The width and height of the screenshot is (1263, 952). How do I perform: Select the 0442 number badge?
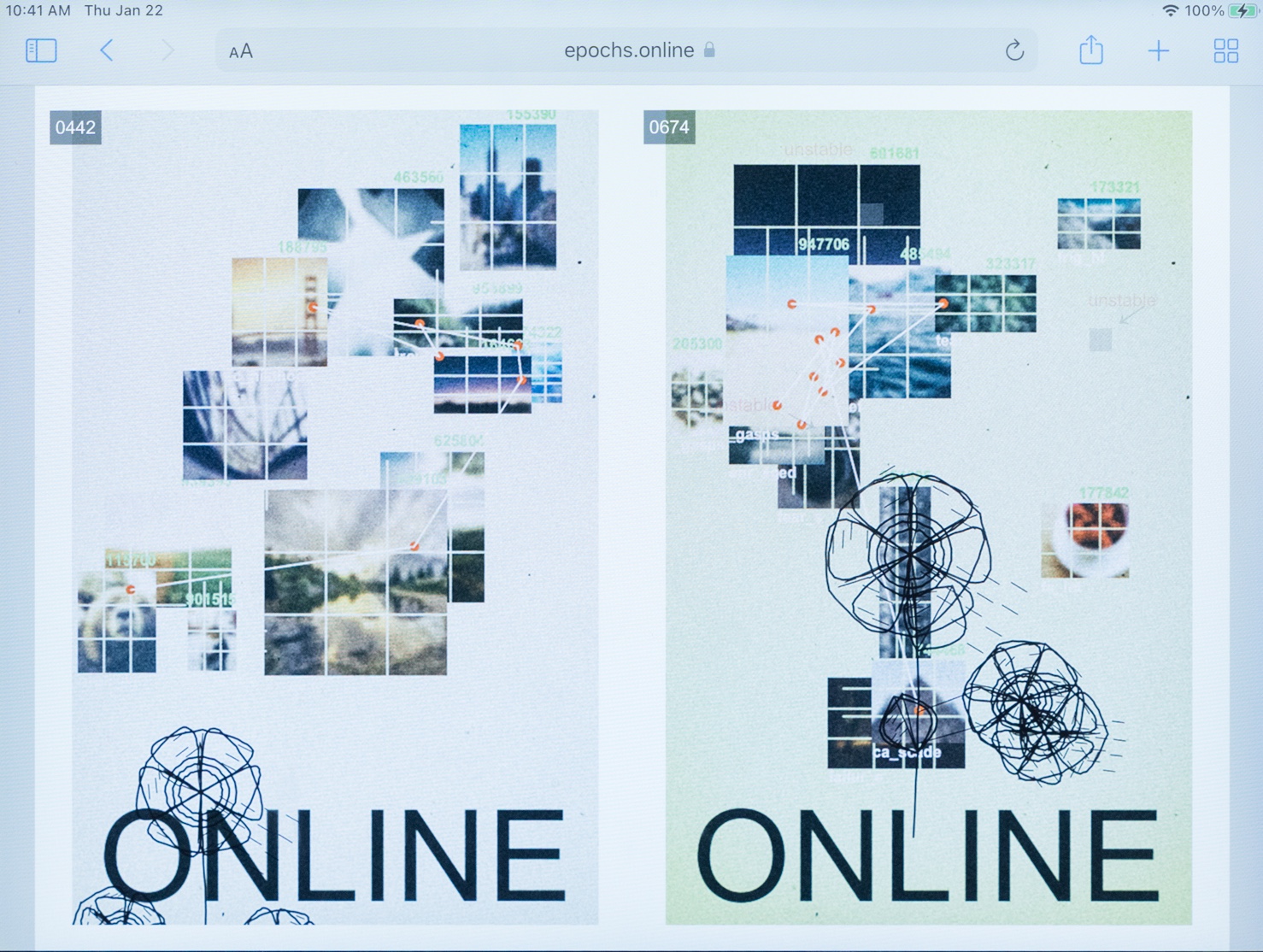click(x=75, y=128)
